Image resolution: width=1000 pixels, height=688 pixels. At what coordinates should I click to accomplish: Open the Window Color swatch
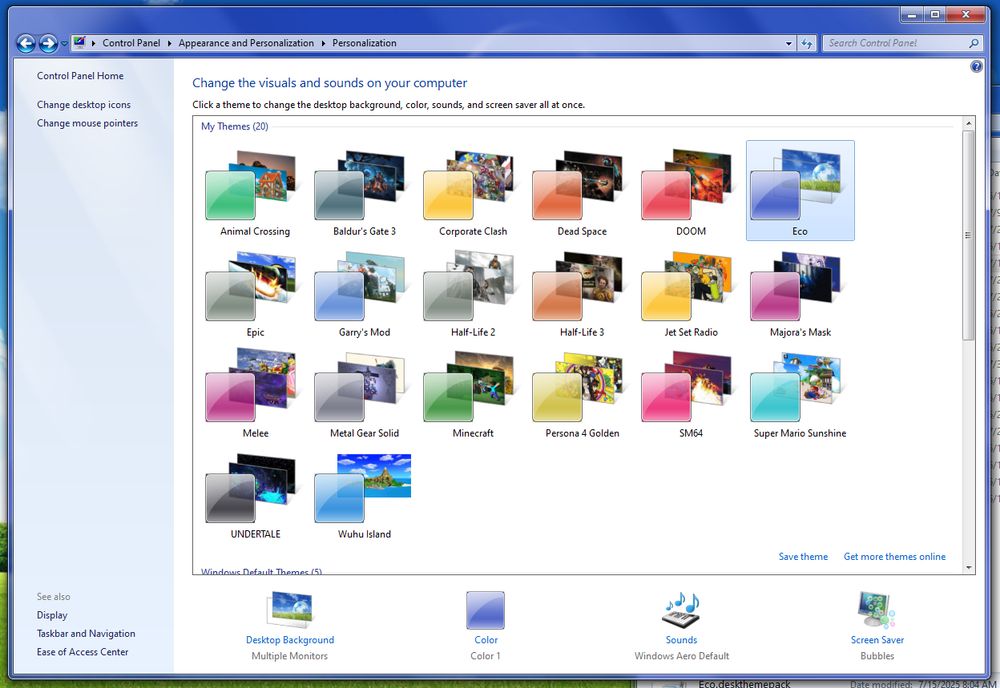point(485,610)
